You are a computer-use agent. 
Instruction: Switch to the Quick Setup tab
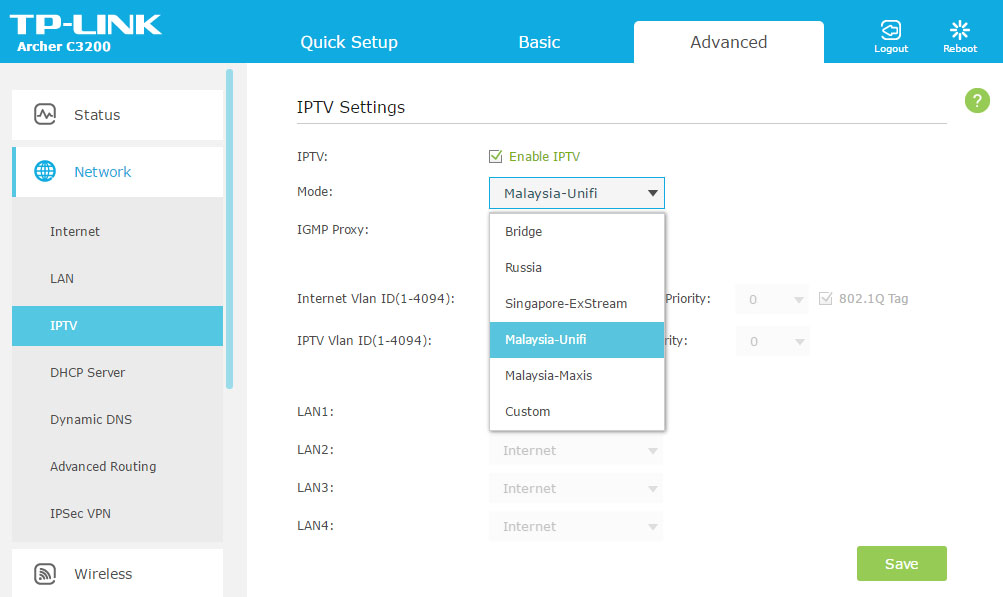pyautogui.click(x=349, y=42)
